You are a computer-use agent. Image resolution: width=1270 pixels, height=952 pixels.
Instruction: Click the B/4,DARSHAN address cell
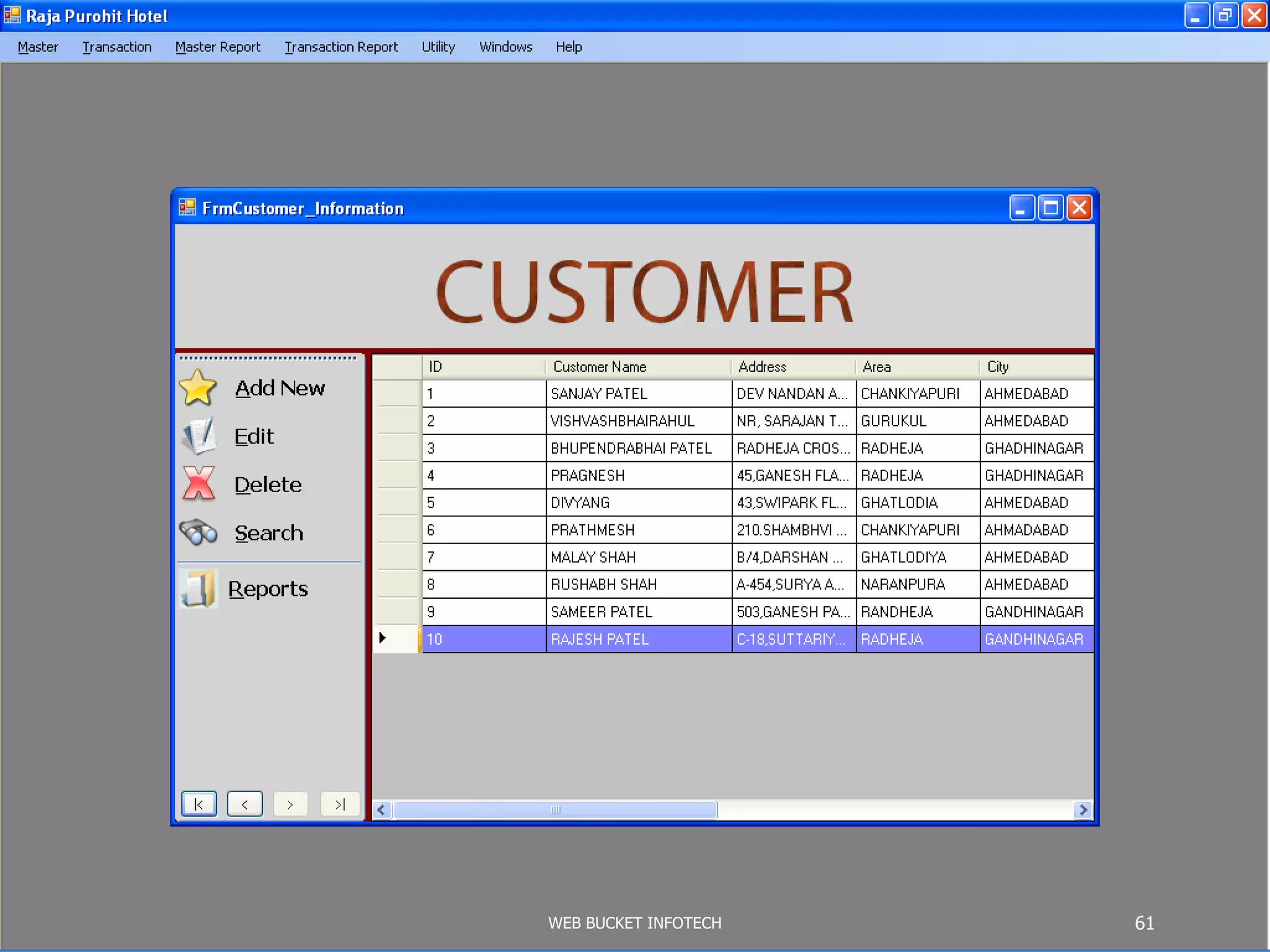point(794,557)
